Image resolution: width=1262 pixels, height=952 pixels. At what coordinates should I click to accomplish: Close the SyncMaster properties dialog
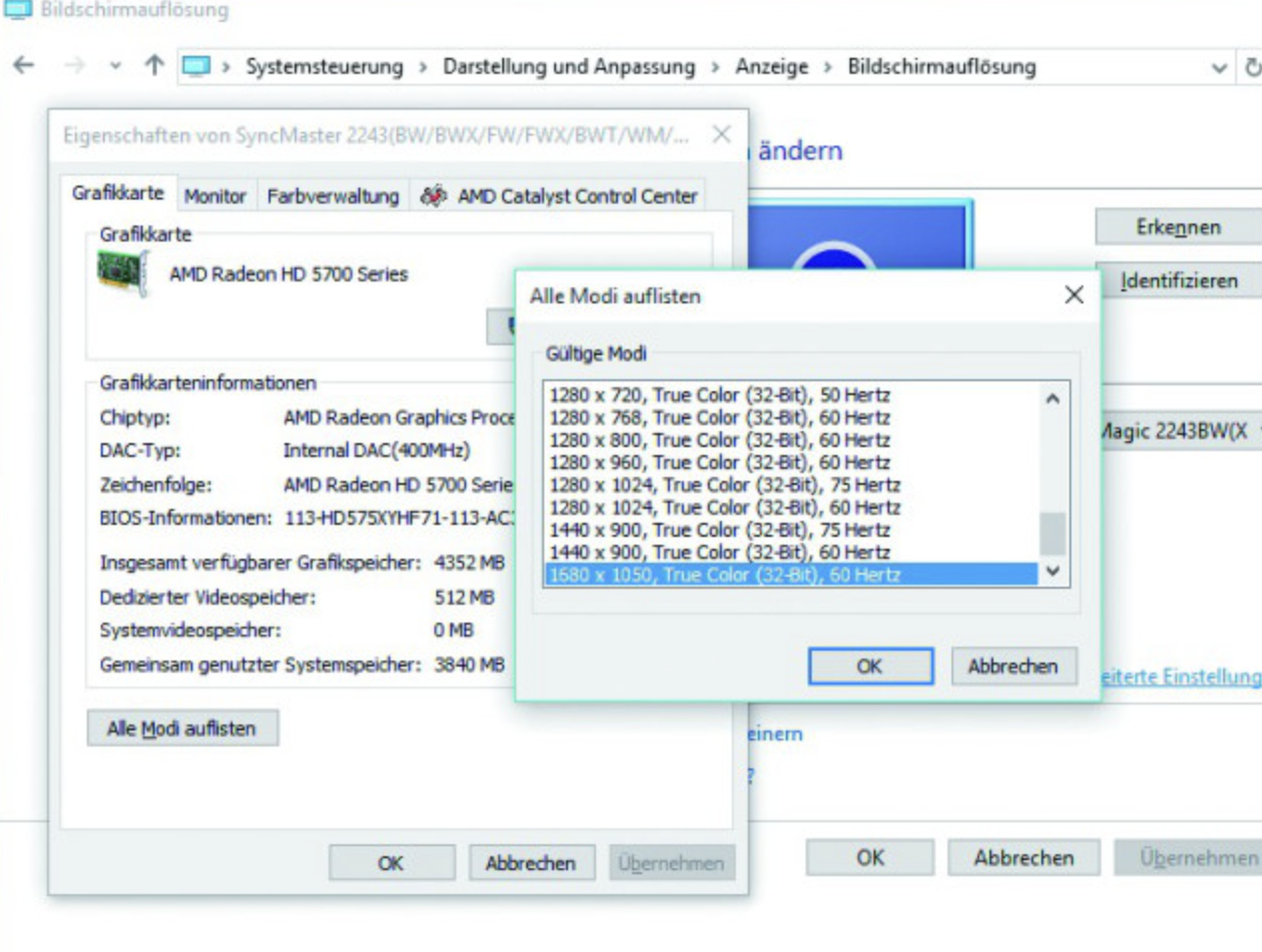[722, 135]
